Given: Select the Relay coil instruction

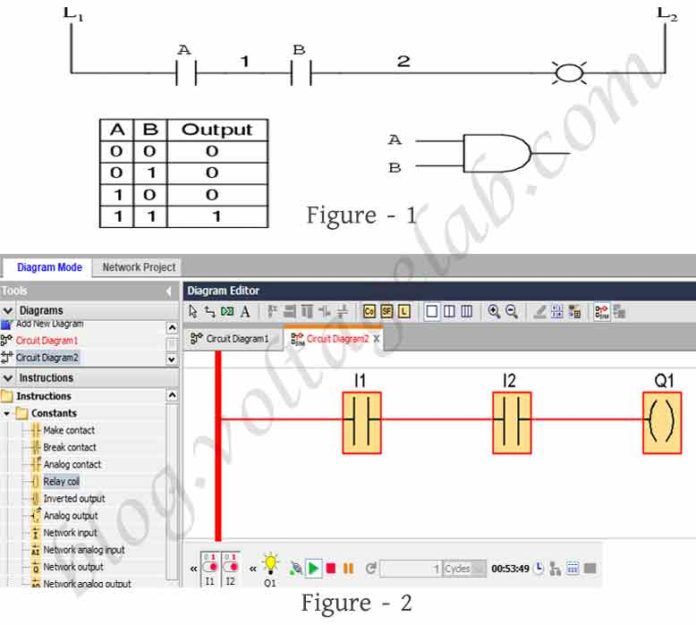Looking at the screenshot, I should pos(61,481).
